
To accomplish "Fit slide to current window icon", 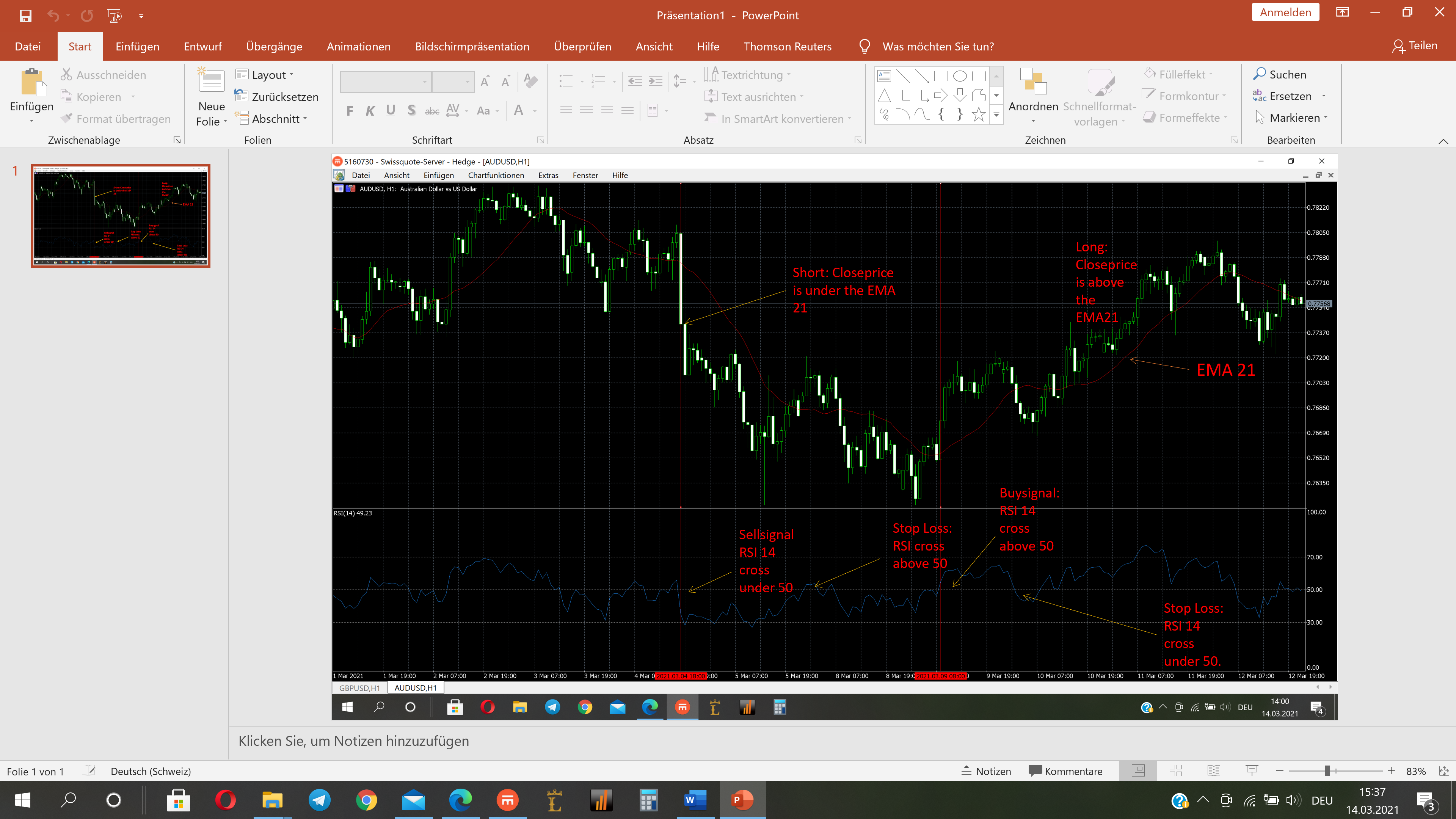I will tap(1443, 771).
